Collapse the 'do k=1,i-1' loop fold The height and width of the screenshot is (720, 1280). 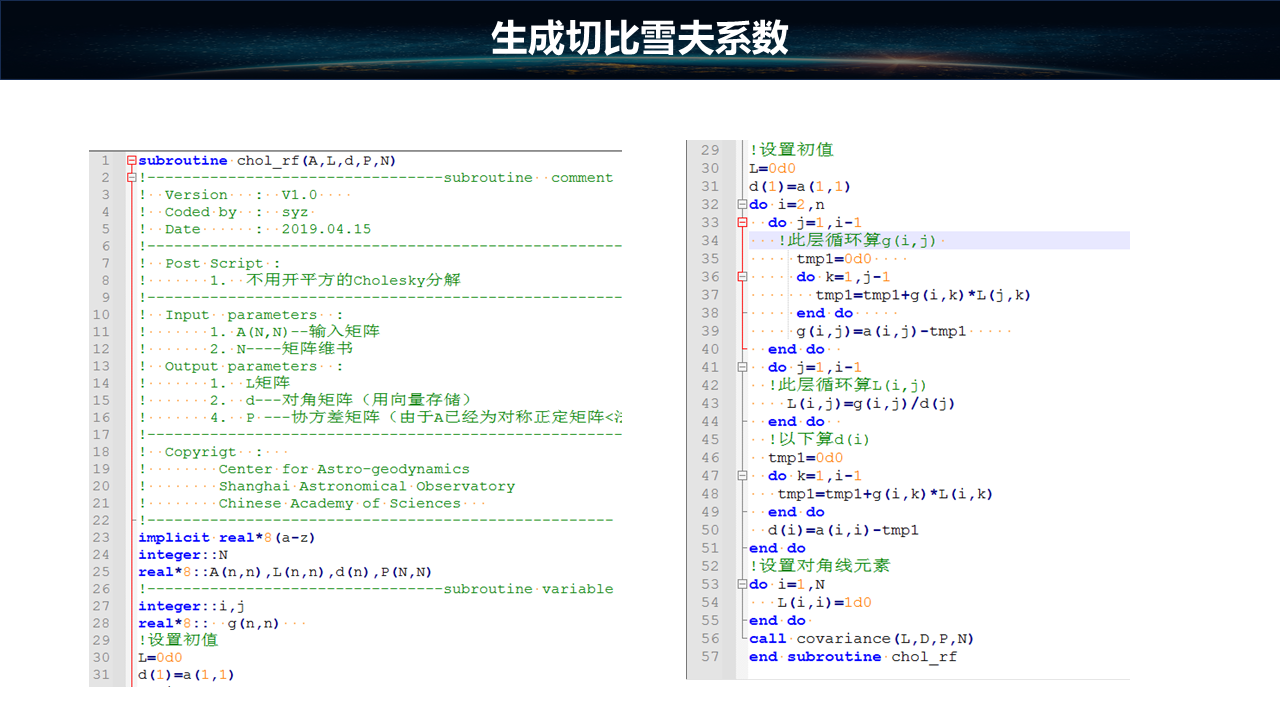pyautogui.click(x=741, y=476)
